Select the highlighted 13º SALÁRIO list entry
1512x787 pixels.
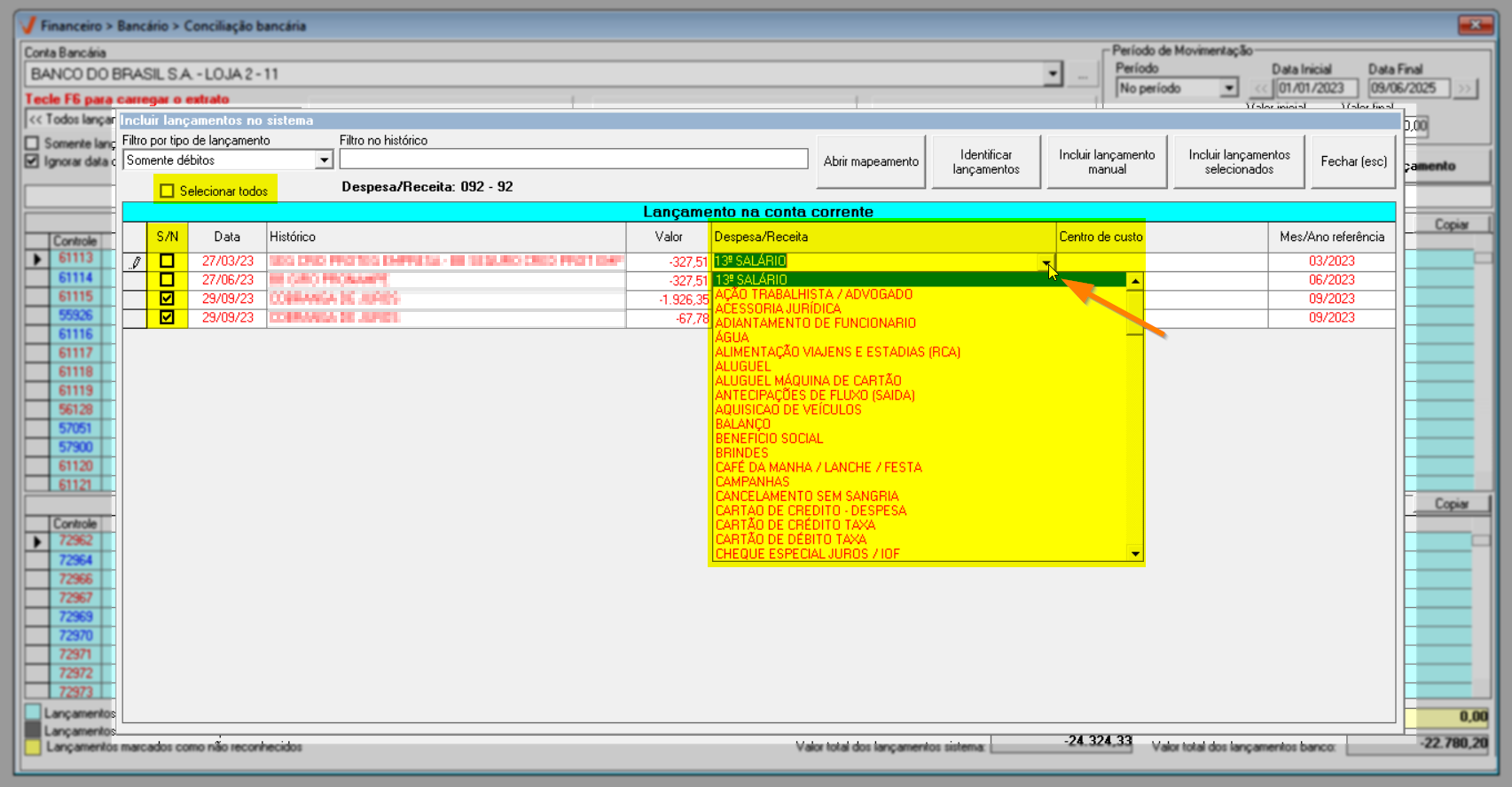[920, 279]
